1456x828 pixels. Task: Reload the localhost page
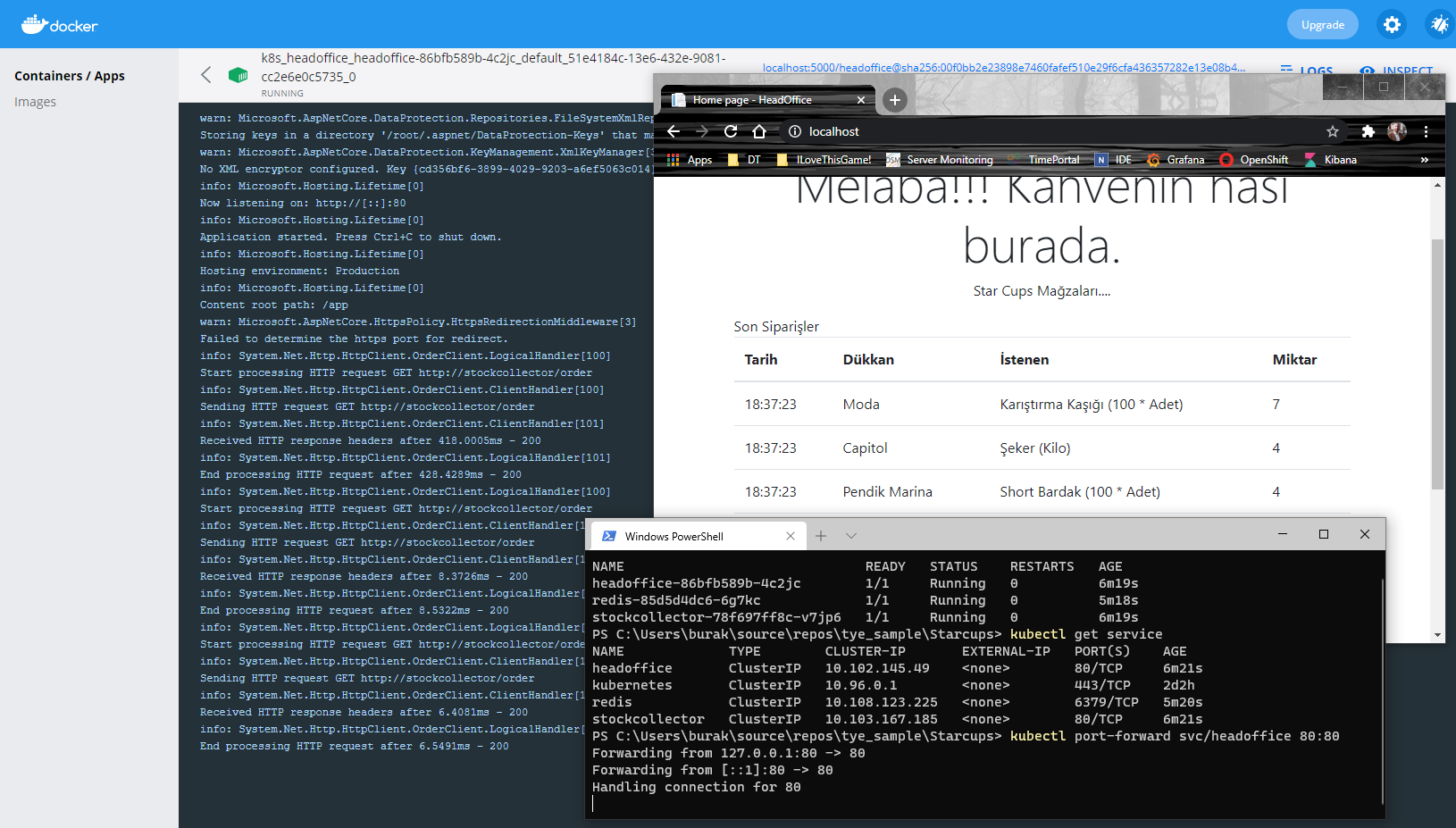[x=731, y=131]
